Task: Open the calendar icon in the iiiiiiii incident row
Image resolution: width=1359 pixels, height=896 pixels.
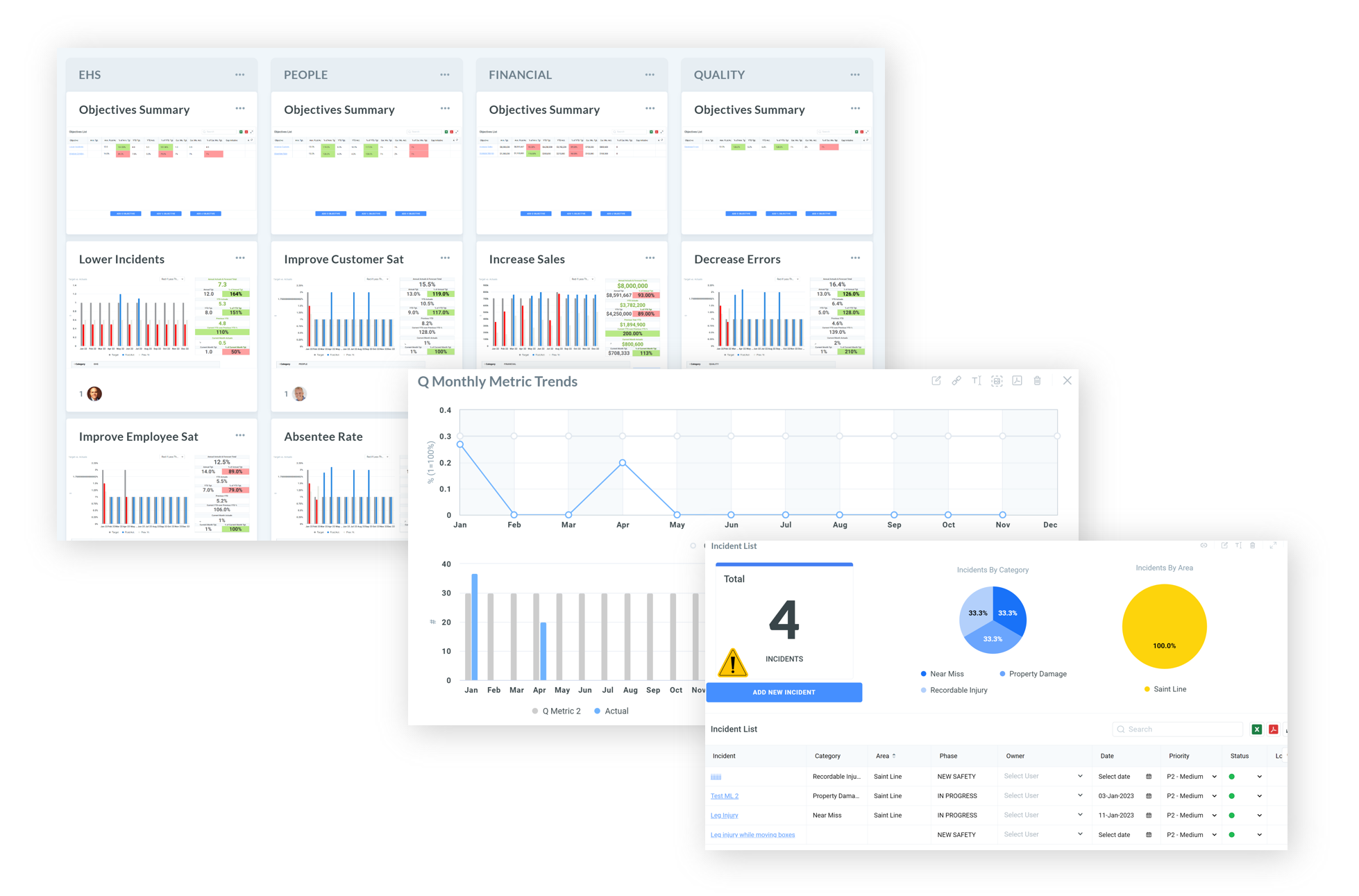Action: 1148,777
